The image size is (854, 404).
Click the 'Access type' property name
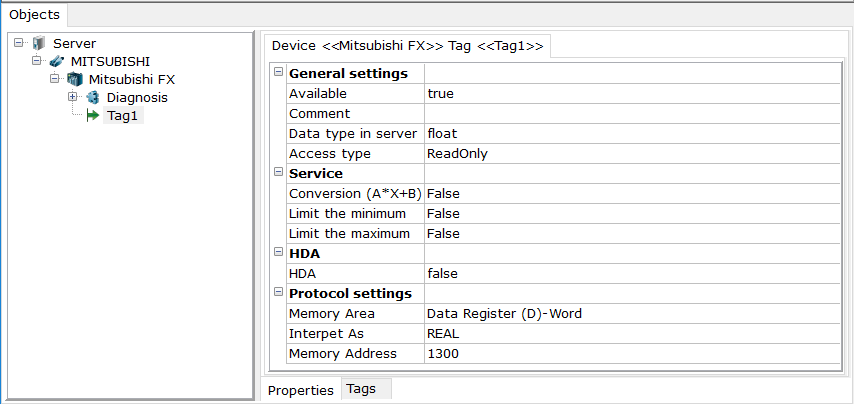[330, 154]
